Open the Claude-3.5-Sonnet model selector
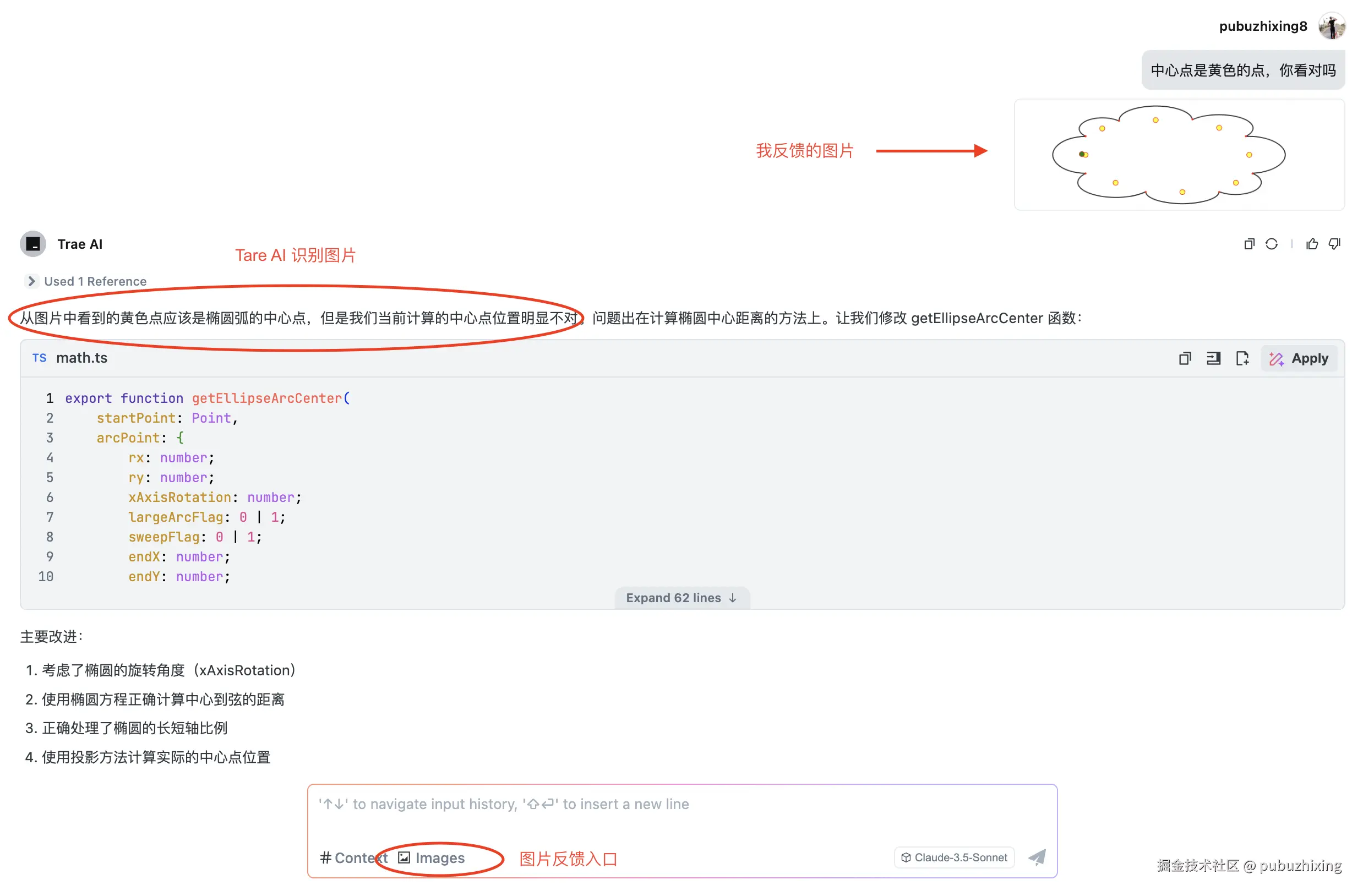The height and width of the screenshot is (896, 1363). [953, 857]
